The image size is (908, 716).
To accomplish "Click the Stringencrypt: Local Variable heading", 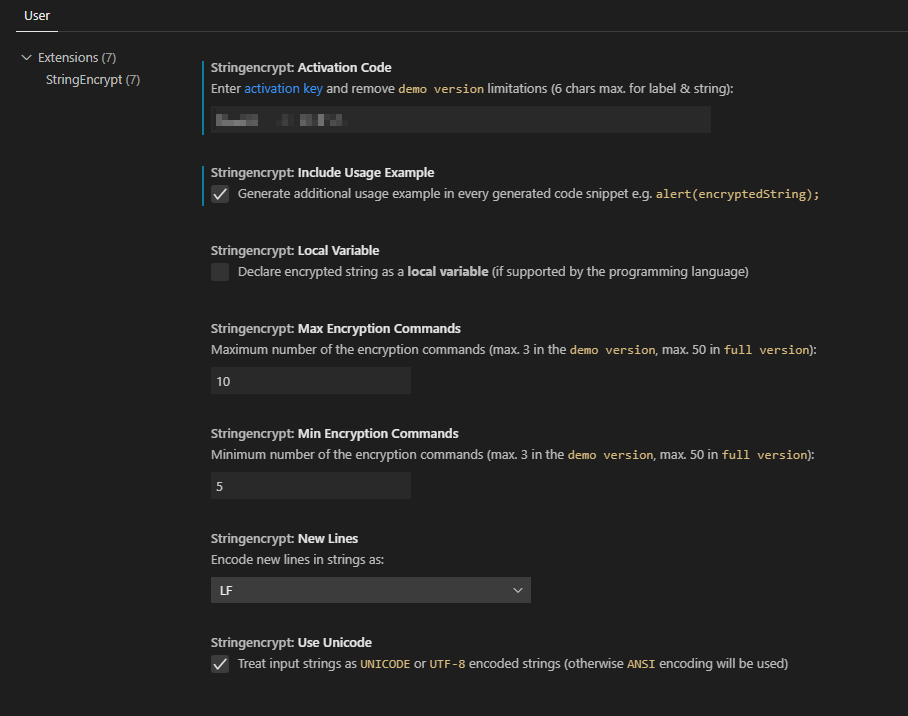I will tap(295, 251).
